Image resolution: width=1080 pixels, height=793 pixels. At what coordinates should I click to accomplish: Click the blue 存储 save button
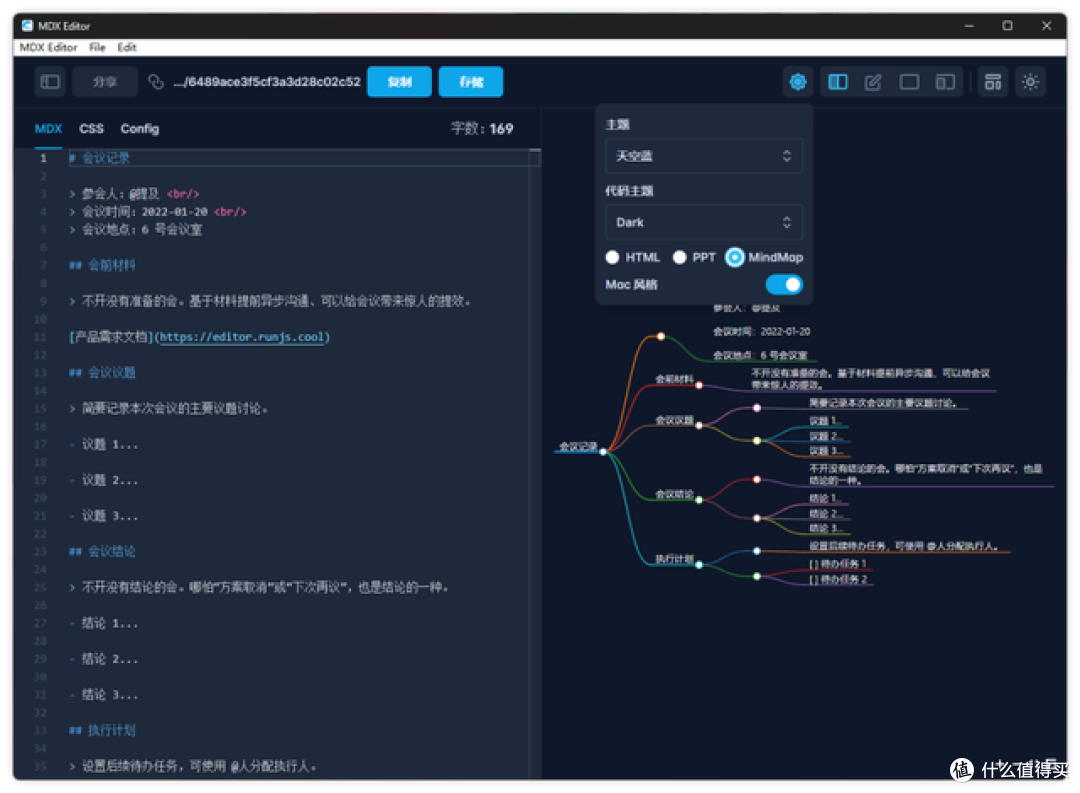[x=471, y=82]
